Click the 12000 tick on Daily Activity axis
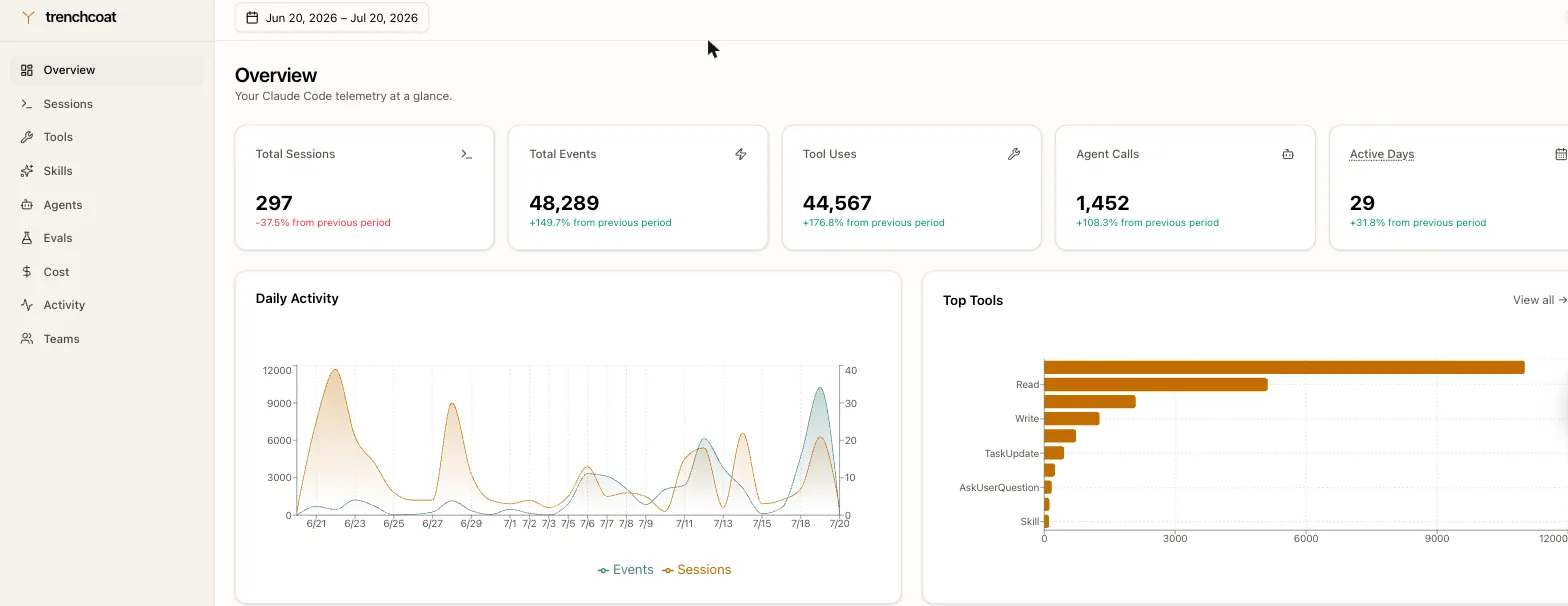 coord(277,370)
